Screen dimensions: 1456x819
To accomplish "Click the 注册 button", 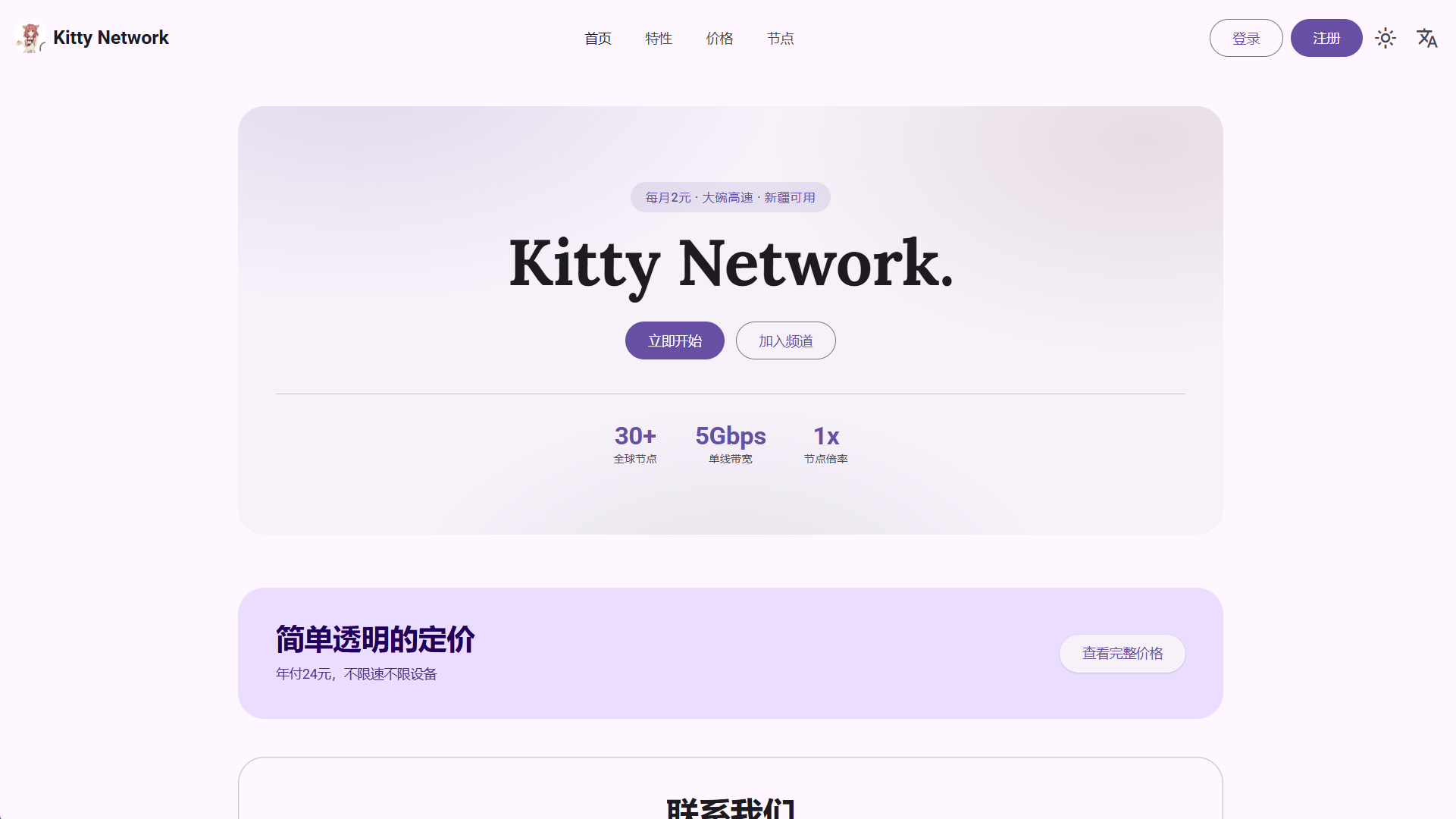I will (x=1326, y=38).
